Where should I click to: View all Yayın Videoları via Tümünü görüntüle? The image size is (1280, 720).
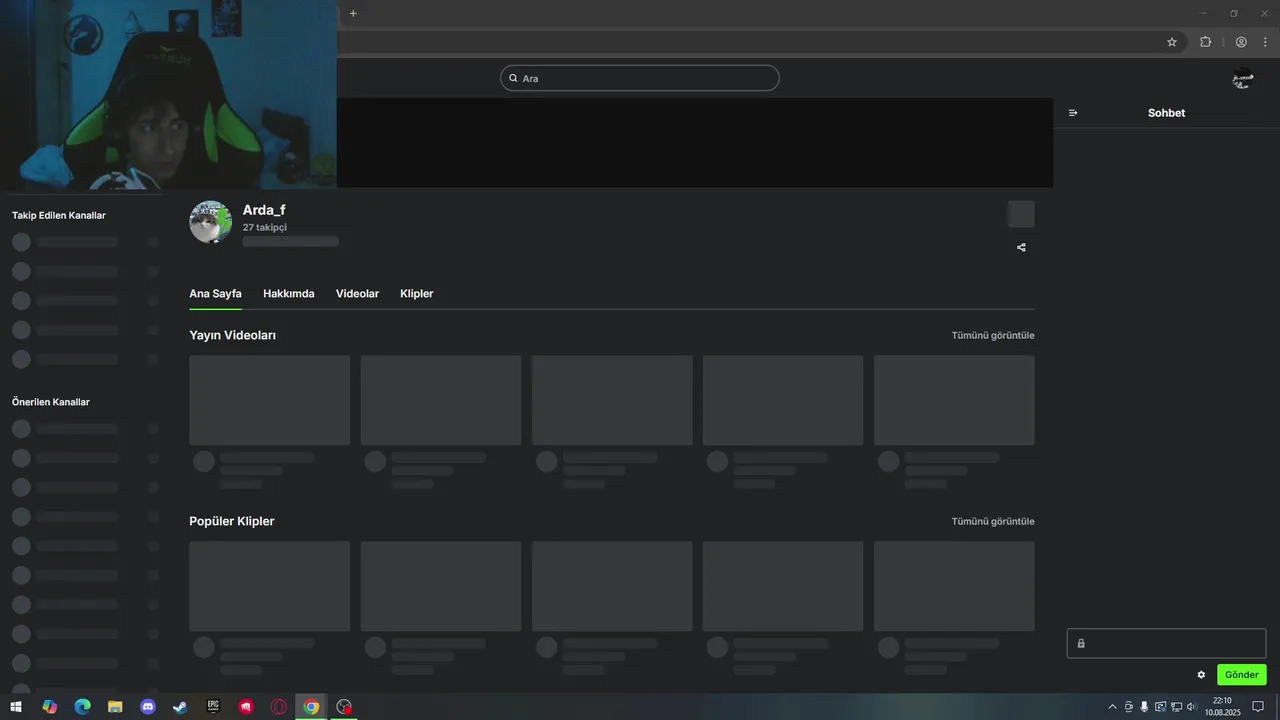coord(993,335)
